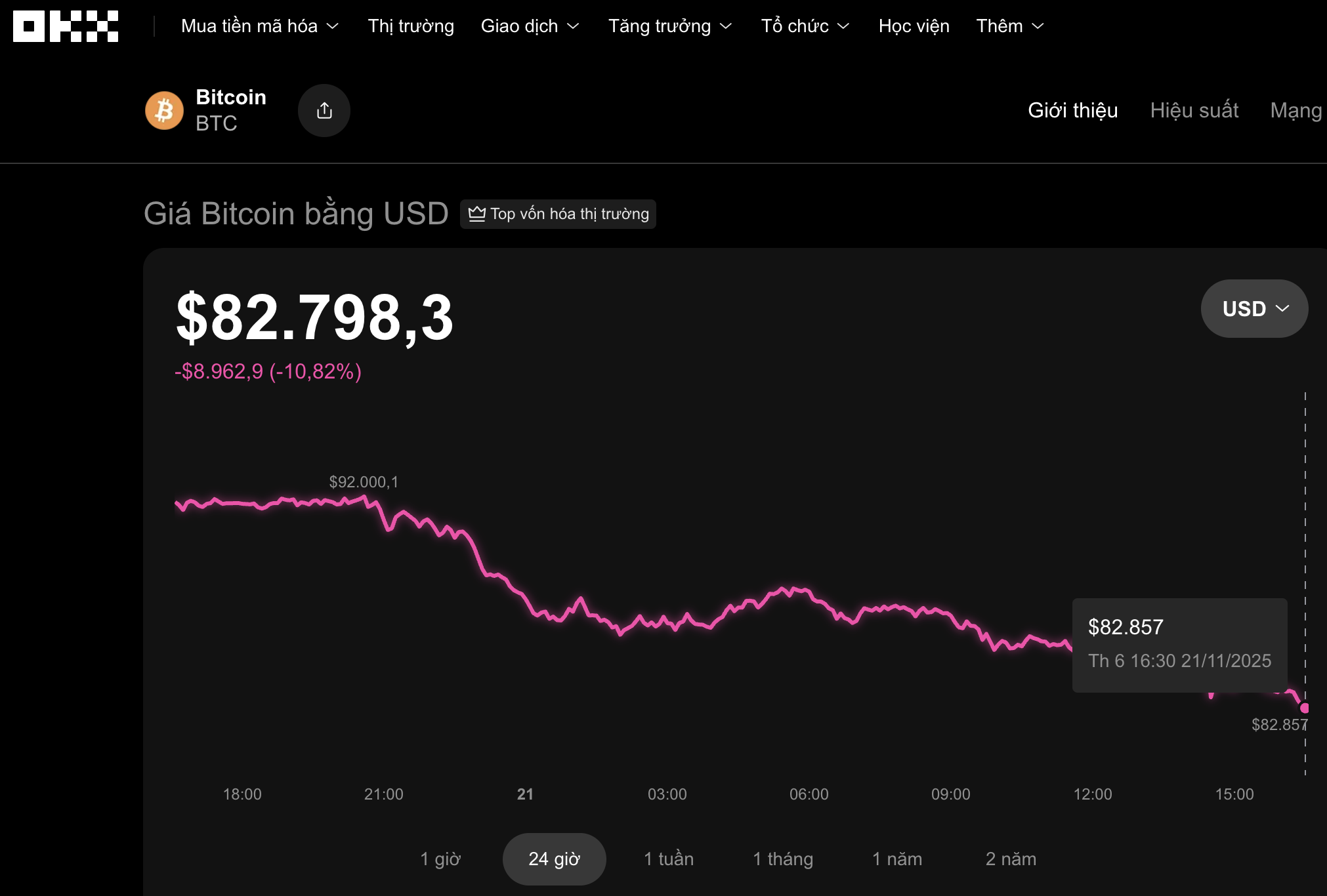Click the Top vốn hóa thị trường badge
The image size is (1327, 896).
(558, 214)
